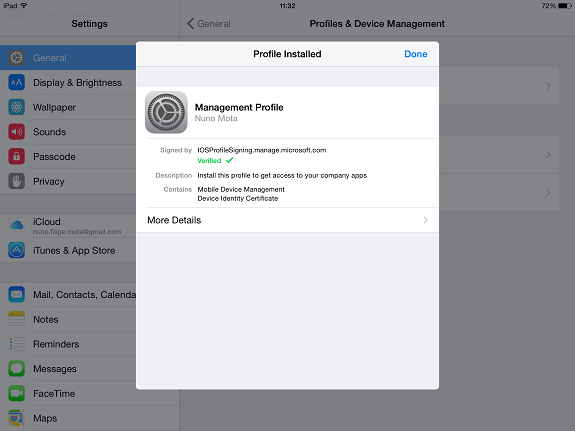Open the FaceTime camera icon
Screen dimensions: 575x431
[x=17, y=393]
